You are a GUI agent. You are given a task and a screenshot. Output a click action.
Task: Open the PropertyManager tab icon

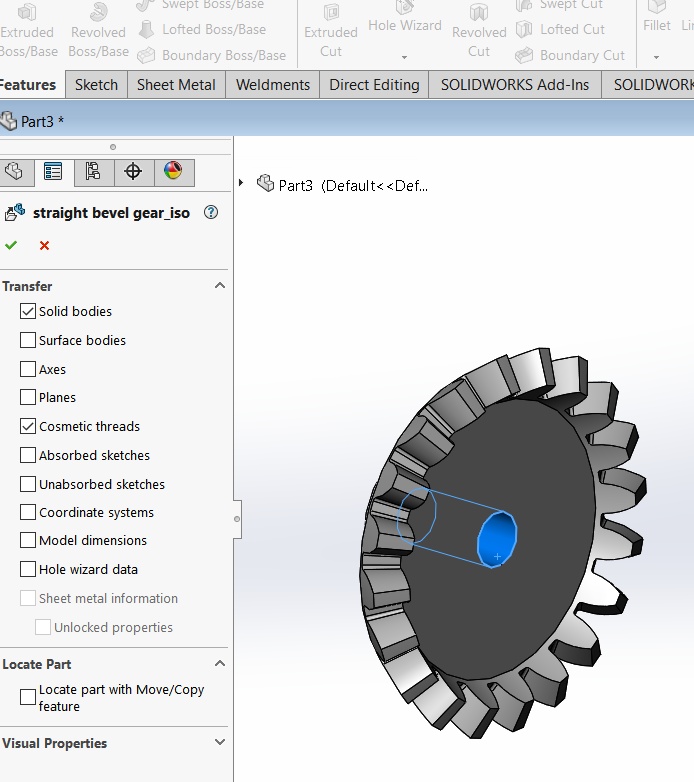pos(53,172)
